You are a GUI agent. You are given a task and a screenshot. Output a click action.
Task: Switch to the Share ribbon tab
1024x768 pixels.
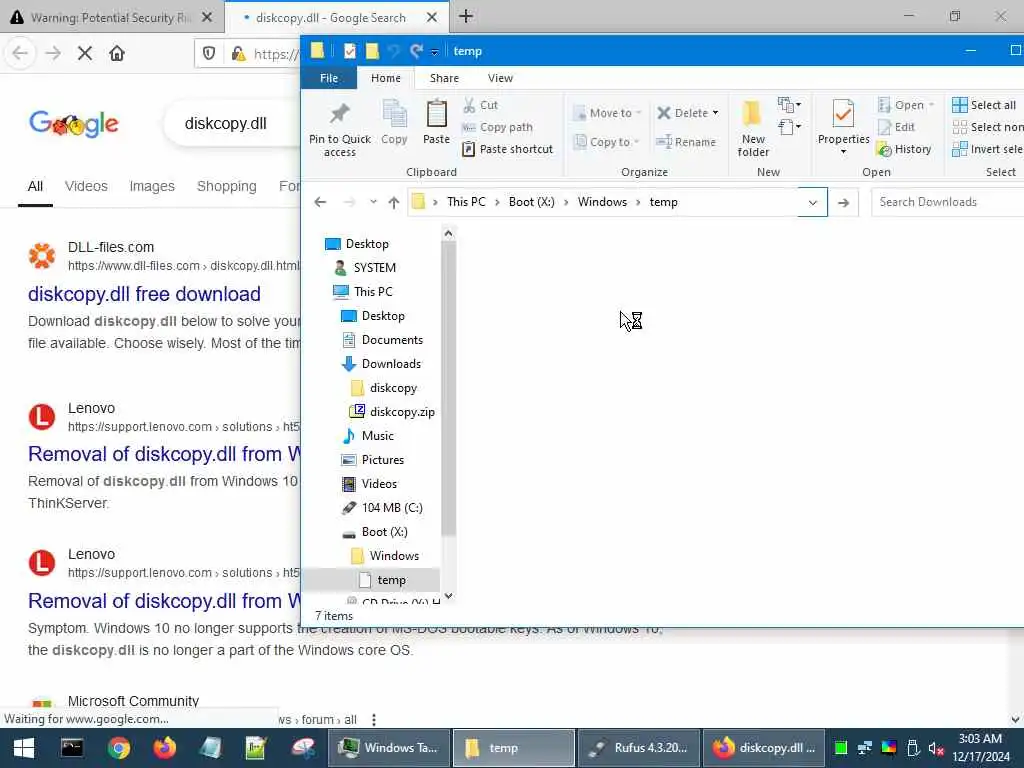coord(444,78)
